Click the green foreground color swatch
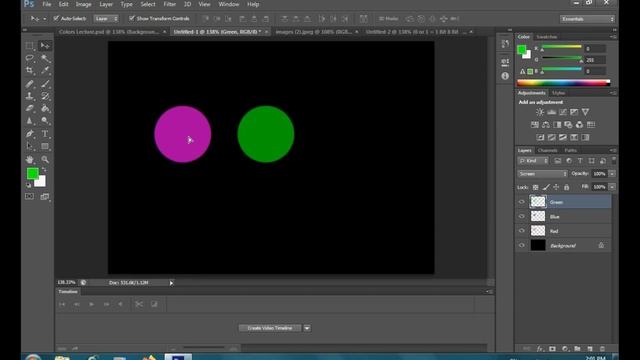This screenshot has width=640, height=360. pos(33,173)
